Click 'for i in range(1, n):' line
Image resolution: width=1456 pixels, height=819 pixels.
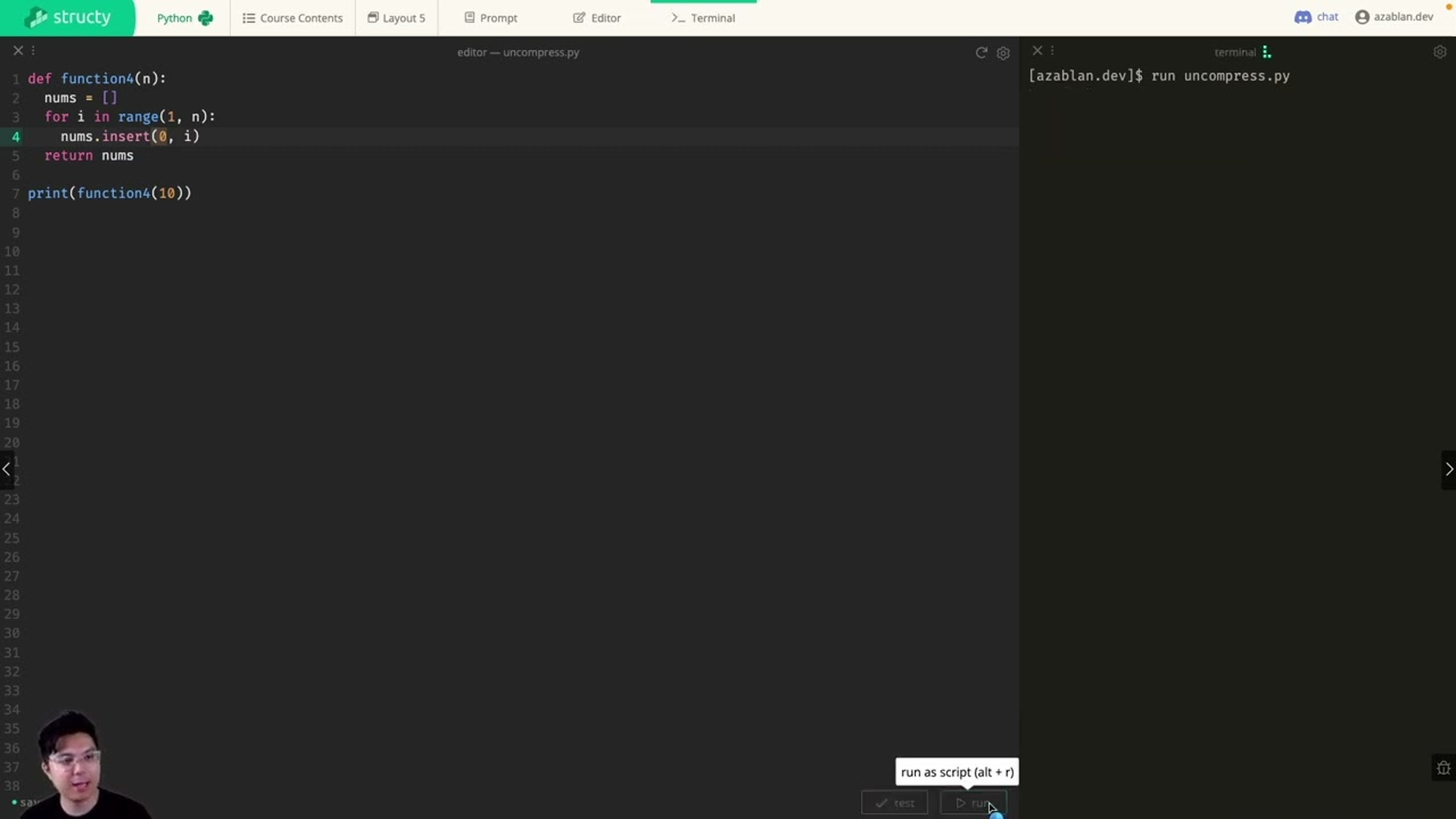(130, 117)
